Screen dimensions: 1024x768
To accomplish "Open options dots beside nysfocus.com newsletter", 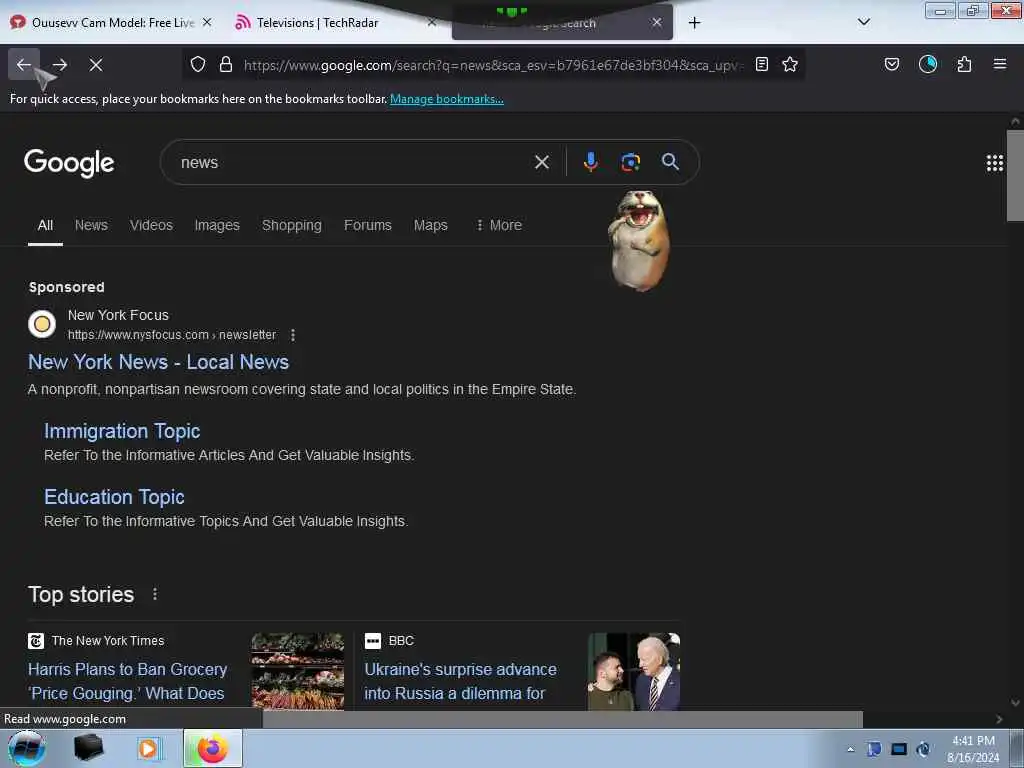I will (x=293, y=335).
